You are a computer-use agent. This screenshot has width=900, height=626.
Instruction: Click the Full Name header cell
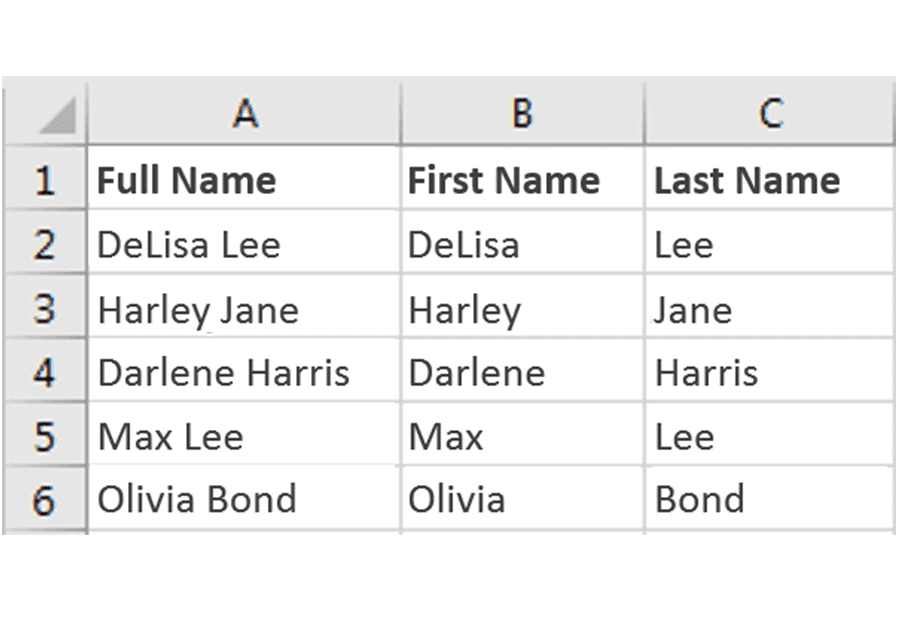[x=245, y=178]
